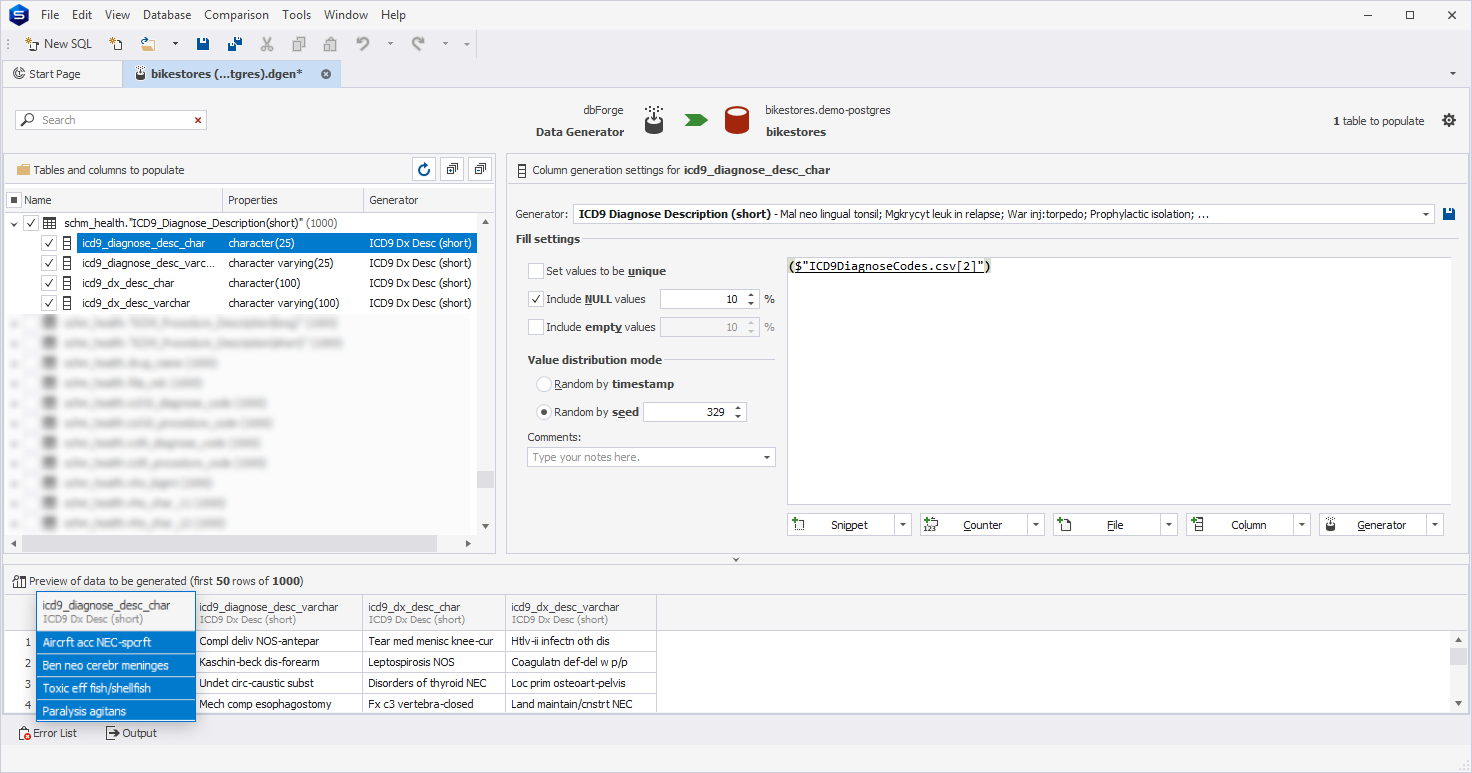The image size is (1472, 773).
Task: Open the Snippet button dropdown arrow
Action: click(x=903, y=525)
